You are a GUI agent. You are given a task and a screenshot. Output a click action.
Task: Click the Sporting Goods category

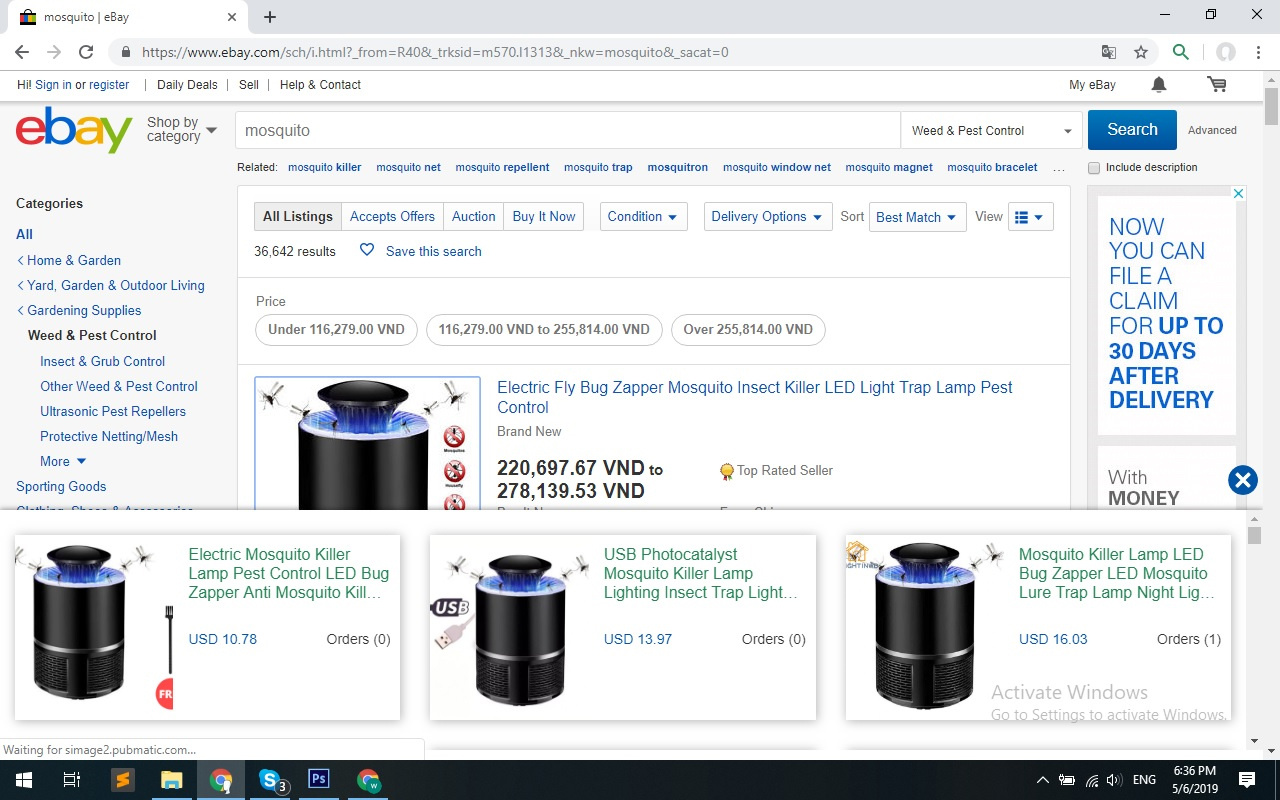pos(61,486)
